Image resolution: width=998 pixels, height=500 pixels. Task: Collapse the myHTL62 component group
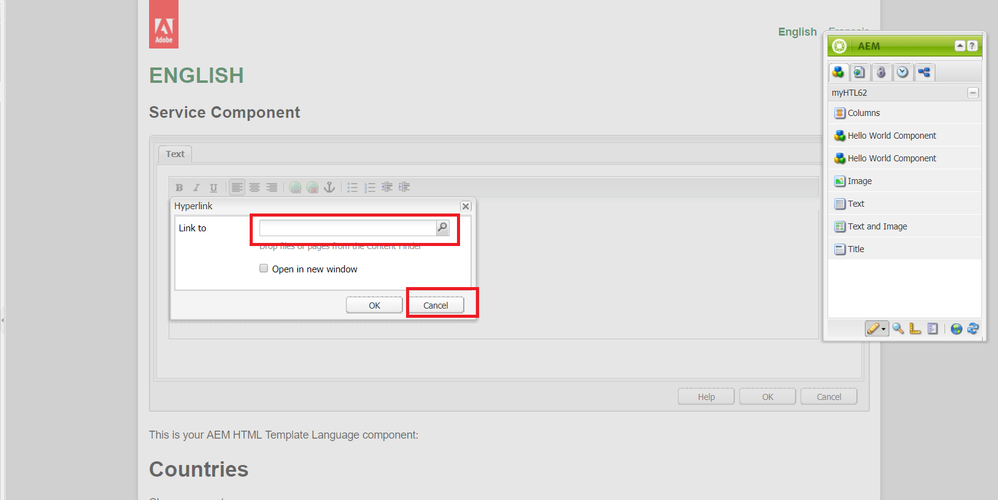972,93
